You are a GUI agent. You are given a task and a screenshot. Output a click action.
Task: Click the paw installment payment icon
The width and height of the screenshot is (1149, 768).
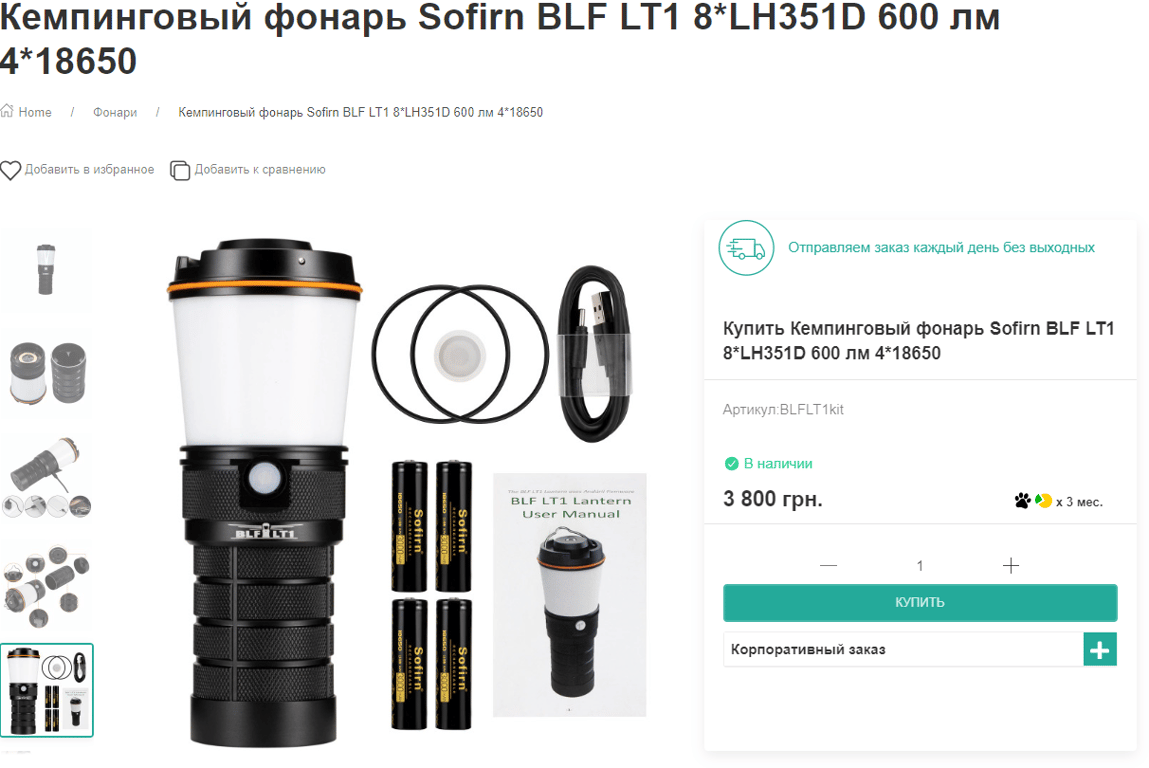click(1022, 501)
